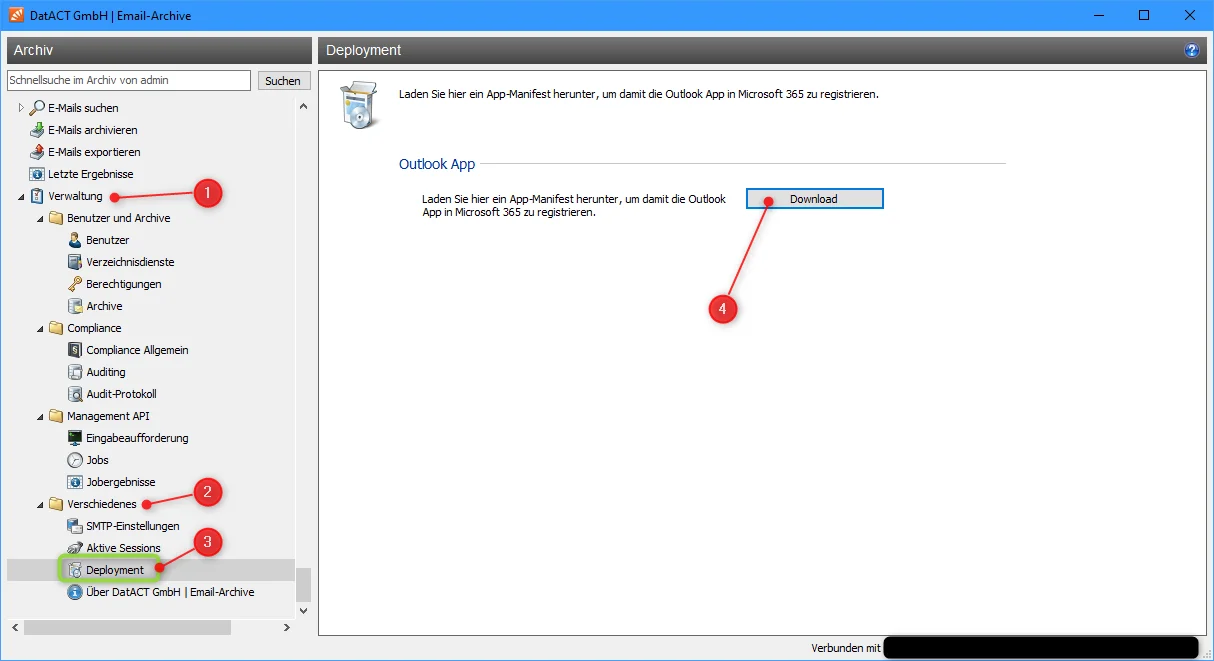This screenshot has height=661, width=1214.
Task: Collapse the Compliance folder node
Action: click(x=40, y=329)
